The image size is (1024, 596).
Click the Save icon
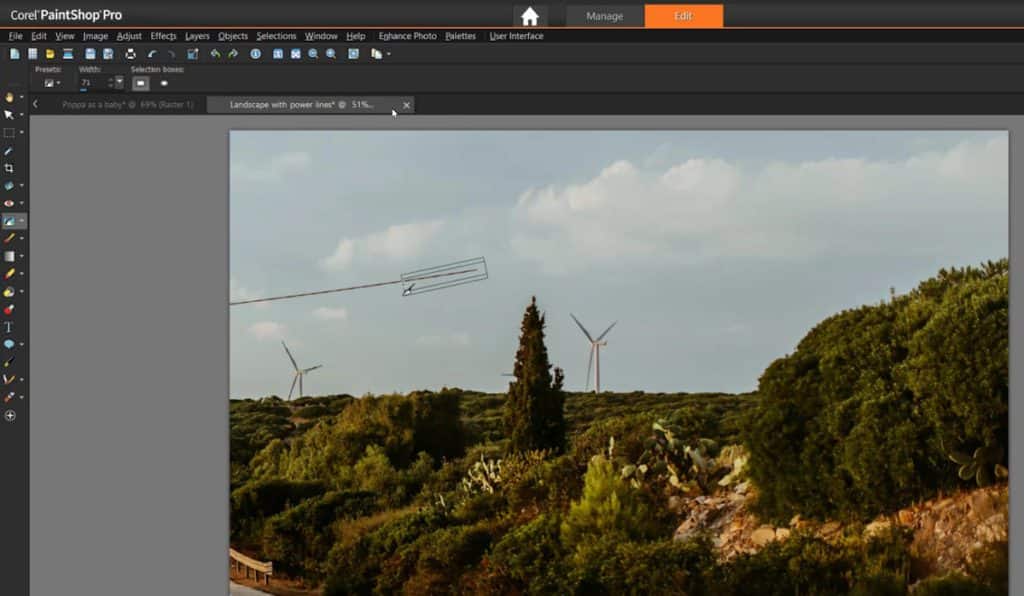(x=91, y=54)
